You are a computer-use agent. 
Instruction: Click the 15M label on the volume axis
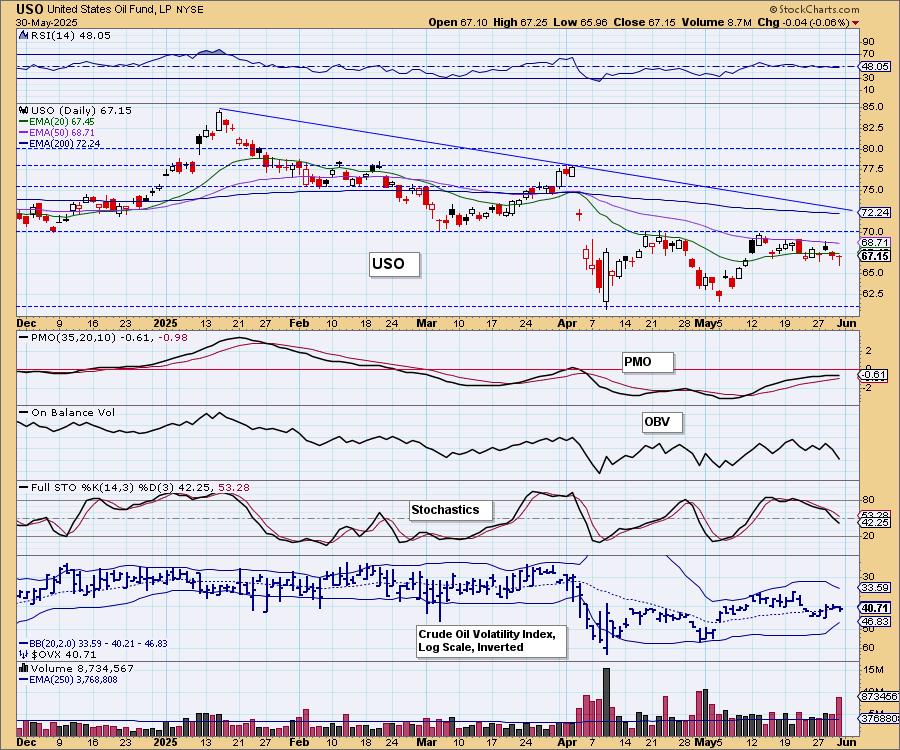click(x=872, y=669)
